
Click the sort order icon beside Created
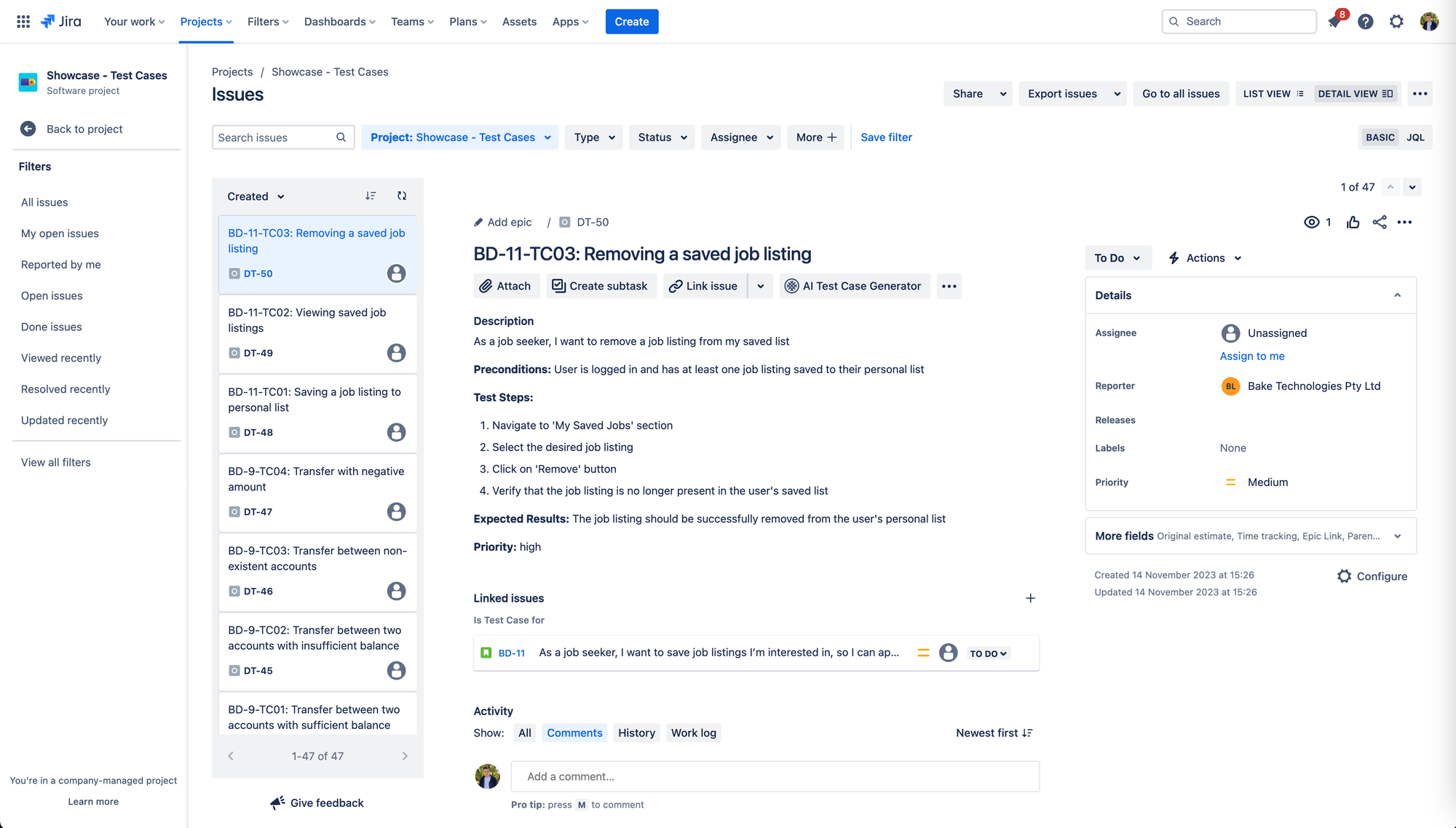pyautogui.click(x=371, y=196)
